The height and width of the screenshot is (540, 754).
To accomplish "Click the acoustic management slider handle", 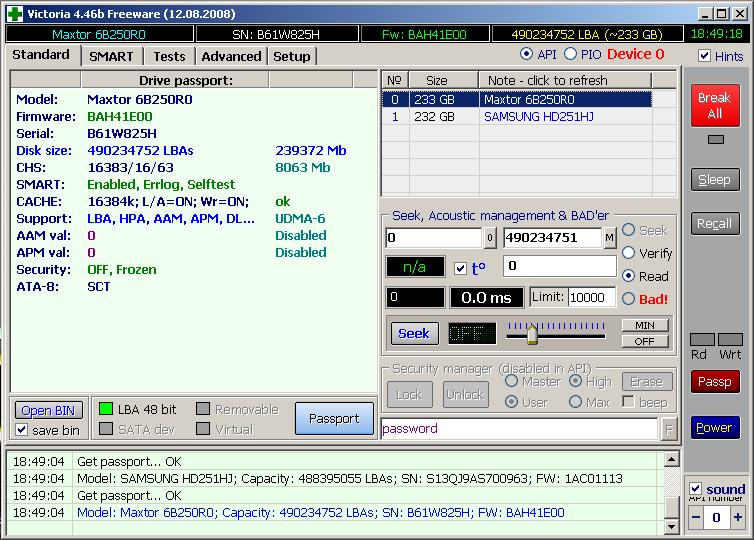I will pos(532,333).
